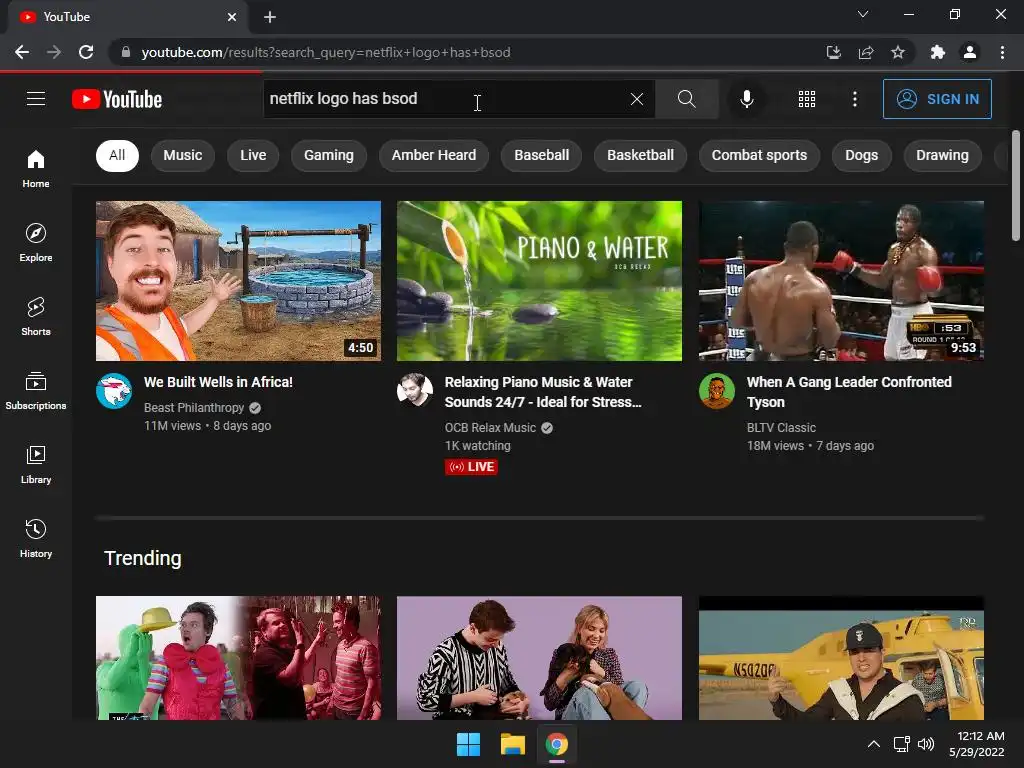Open Chrome extensions puzzle icon

tap(938, 52)
